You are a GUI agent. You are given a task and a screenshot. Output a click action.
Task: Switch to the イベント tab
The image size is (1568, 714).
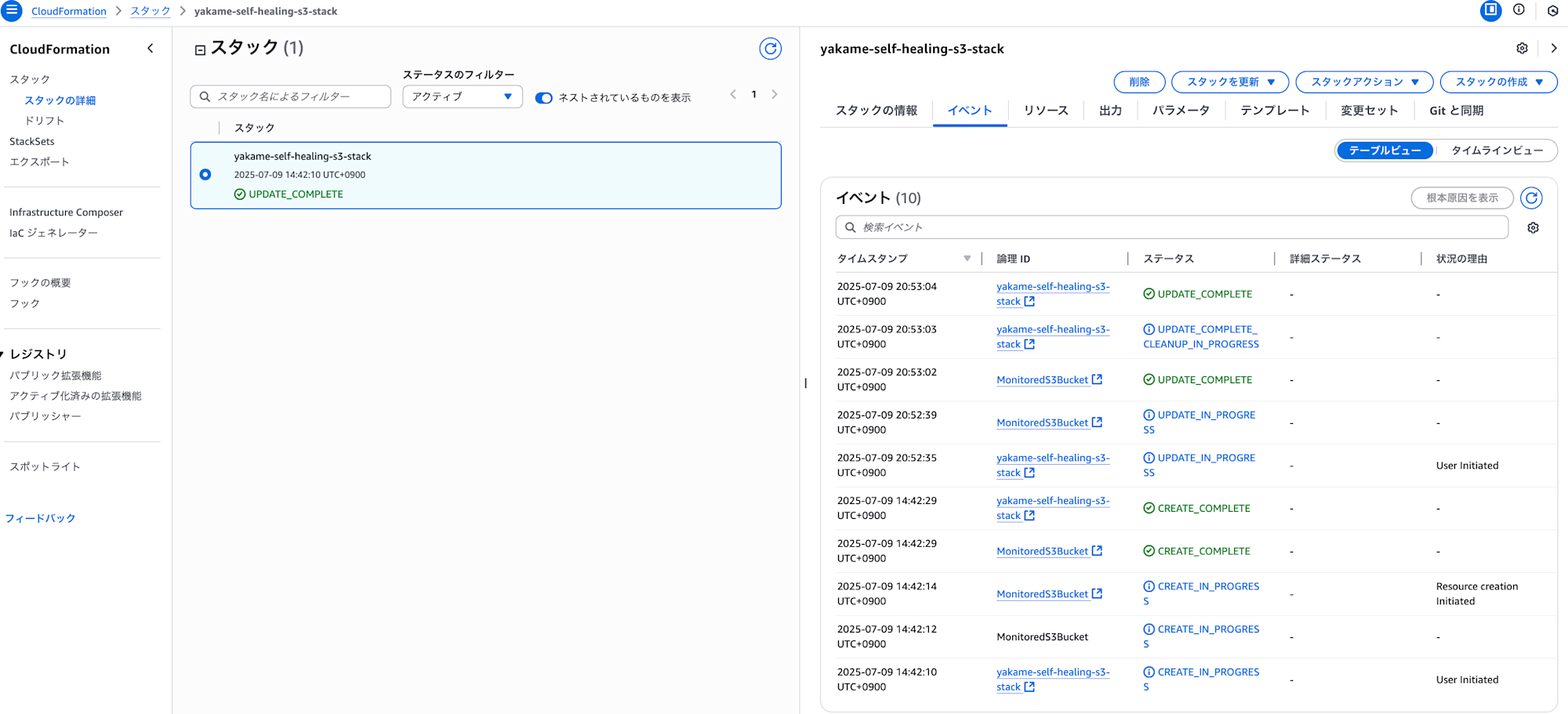tap(970, 111)
